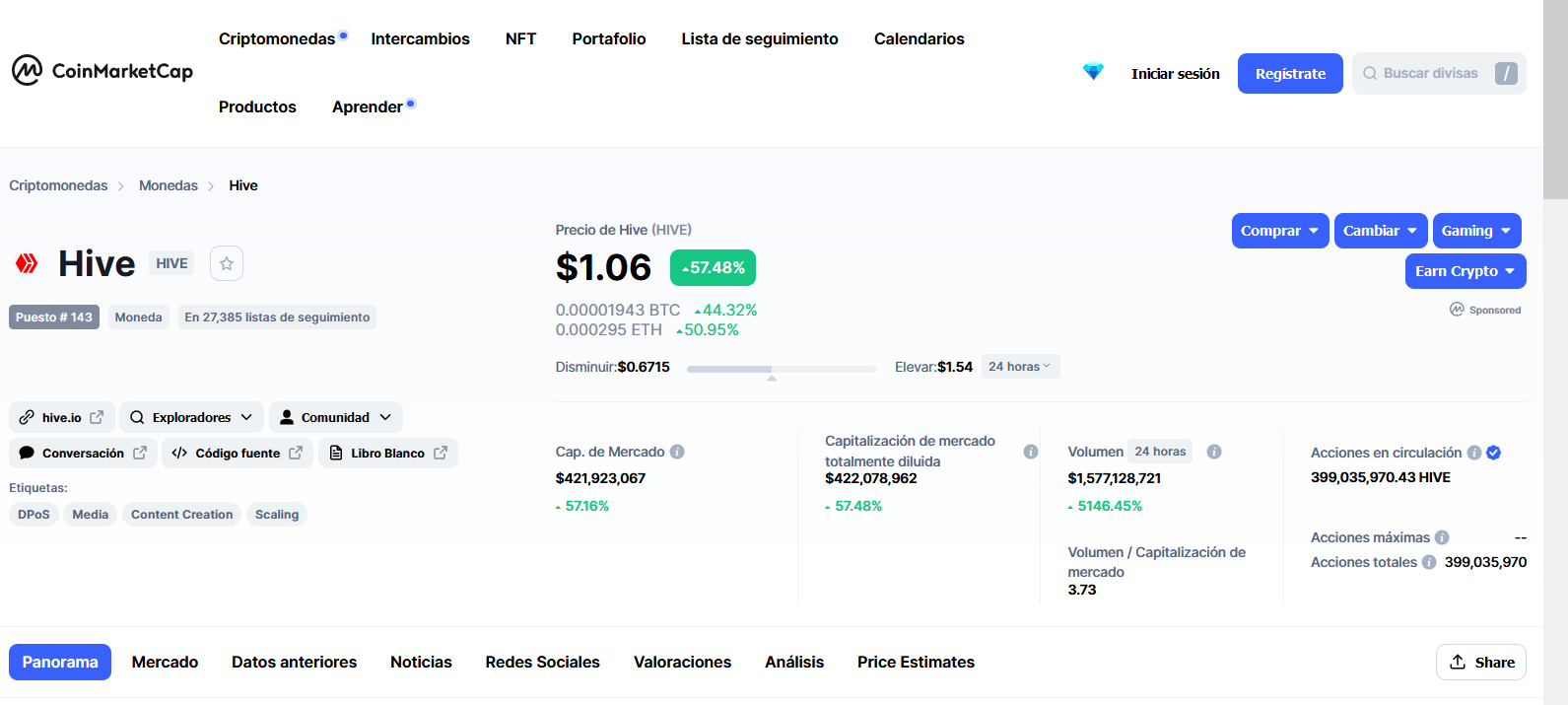This screenshot has height=705, width=1568.
Task: Open the Portafolio menu item
Action: tap(609, 38)
